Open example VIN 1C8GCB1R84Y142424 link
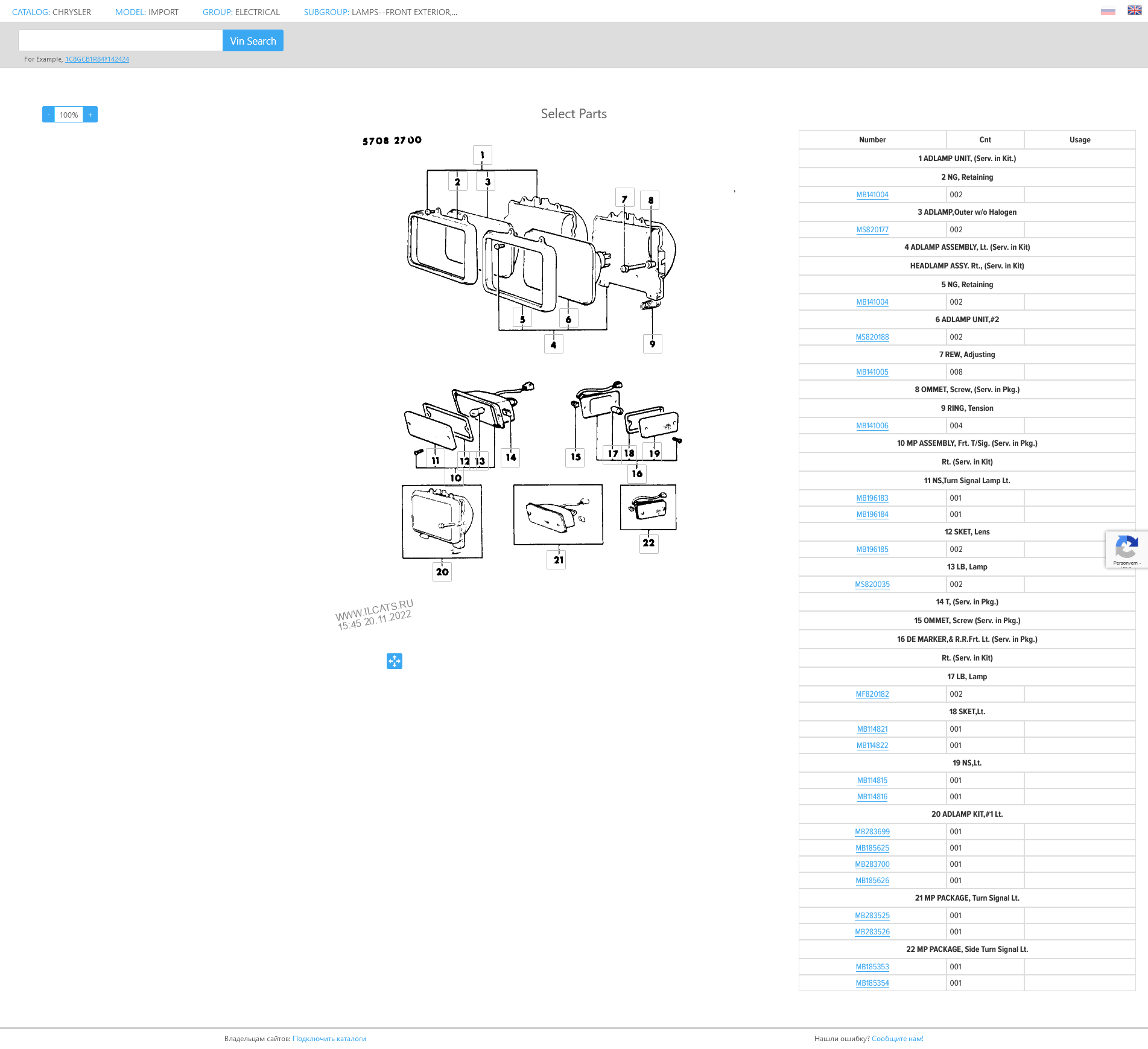Screen dimensions: 1148x1049 pos(97,59)
